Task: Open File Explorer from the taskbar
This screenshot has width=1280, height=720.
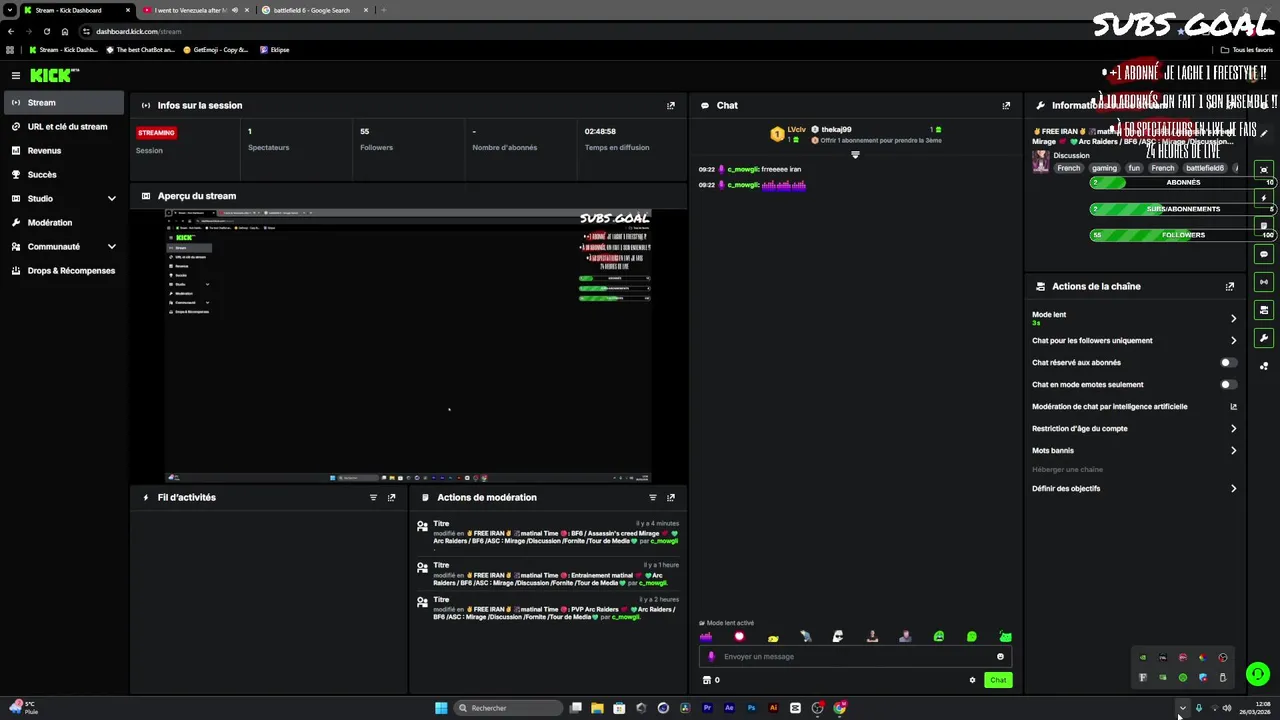Action: point(597,708)
